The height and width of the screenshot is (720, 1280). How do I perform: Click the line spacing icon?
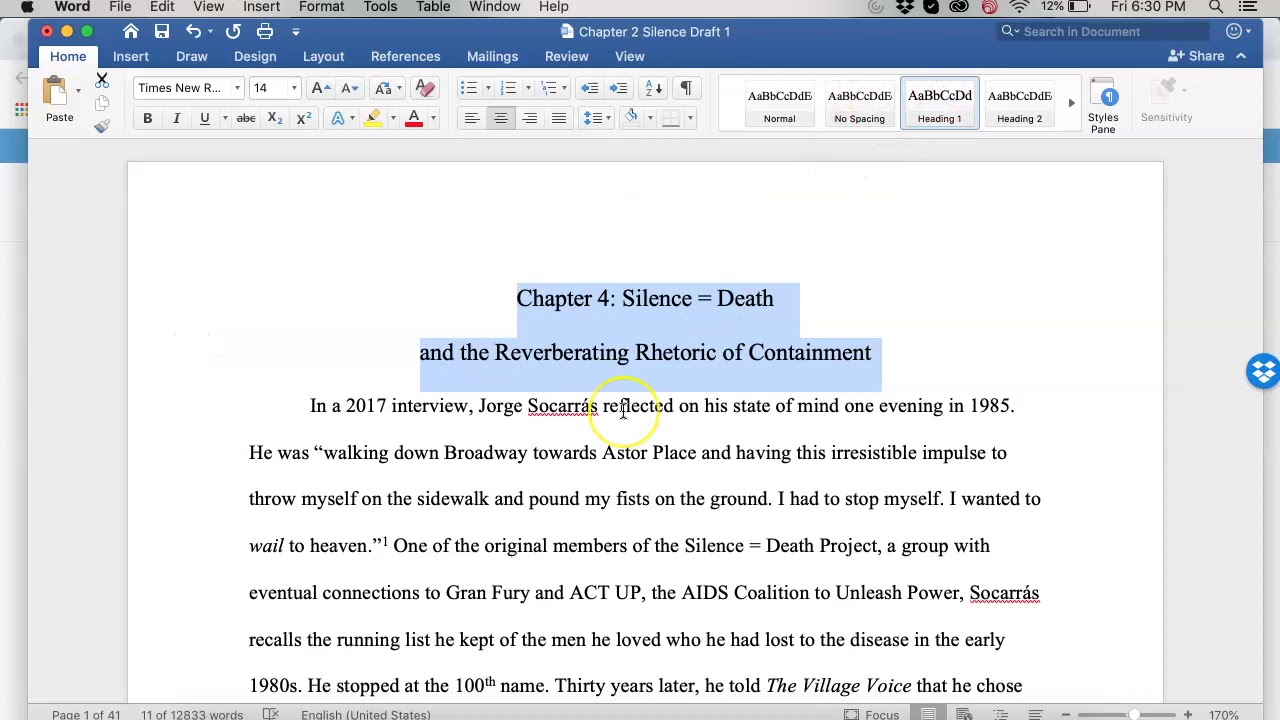[x=594, y=118]
